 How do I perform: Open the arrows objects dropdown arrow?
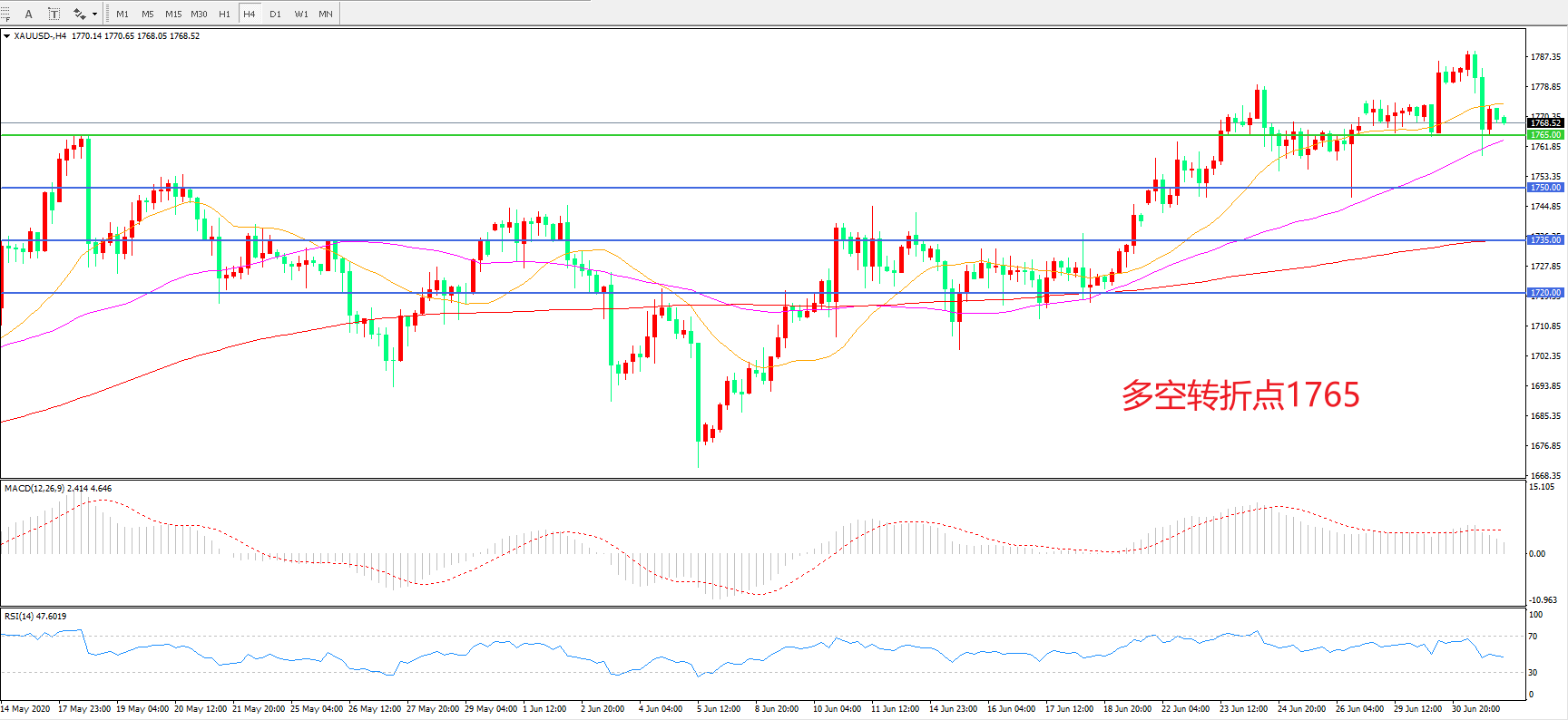(x=94, y=15)
